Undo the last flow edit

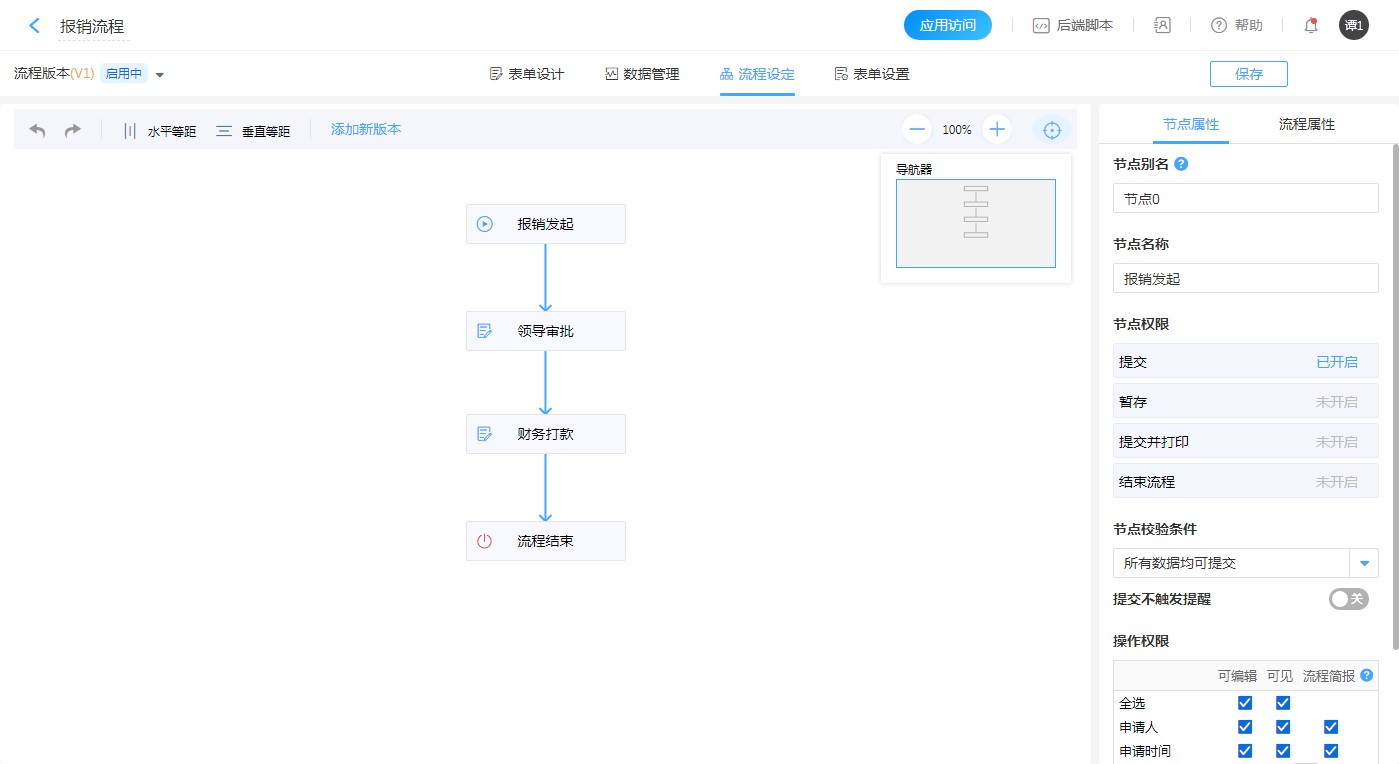38,130
